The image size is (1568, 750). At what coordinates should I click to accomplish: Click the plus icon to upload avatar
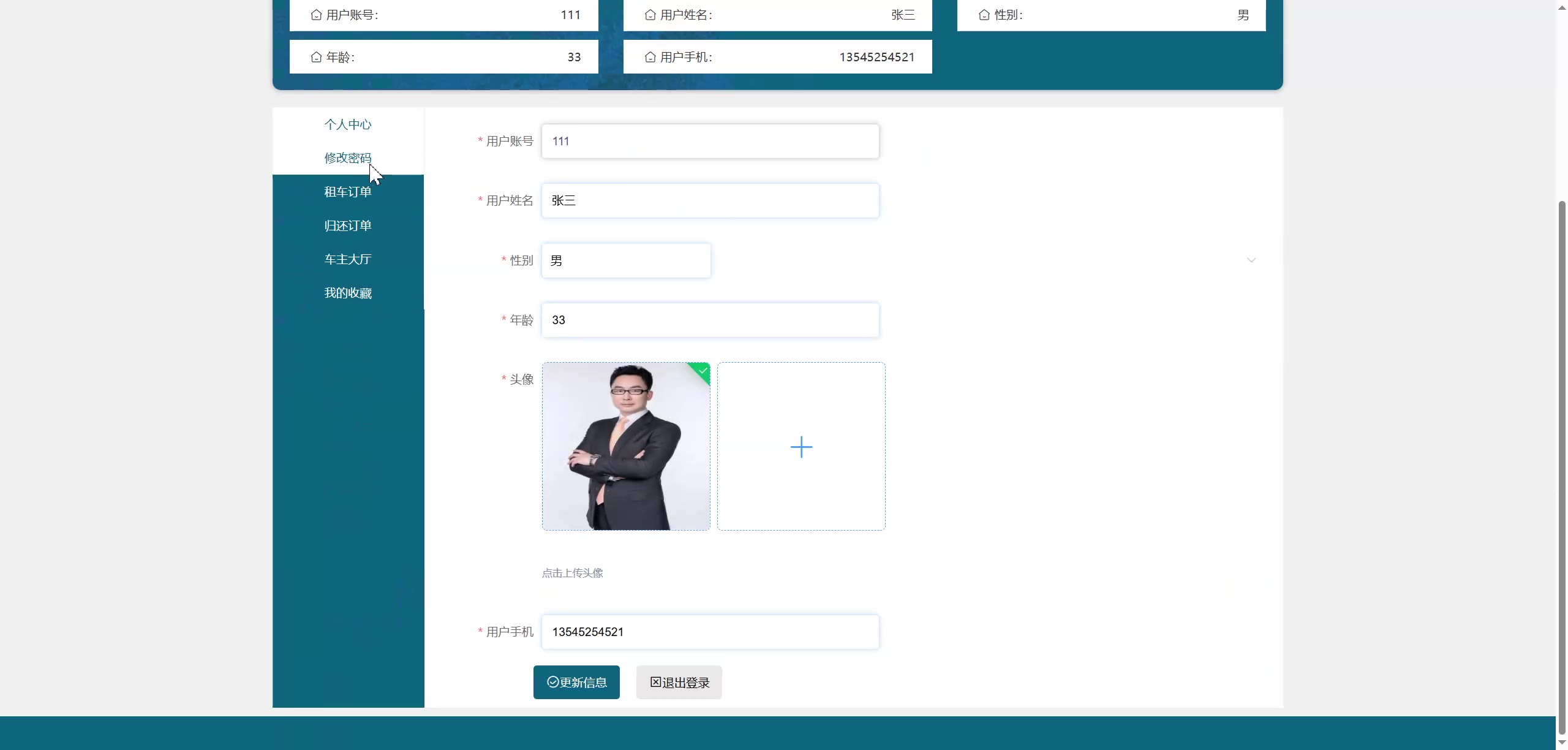[801, 447]
